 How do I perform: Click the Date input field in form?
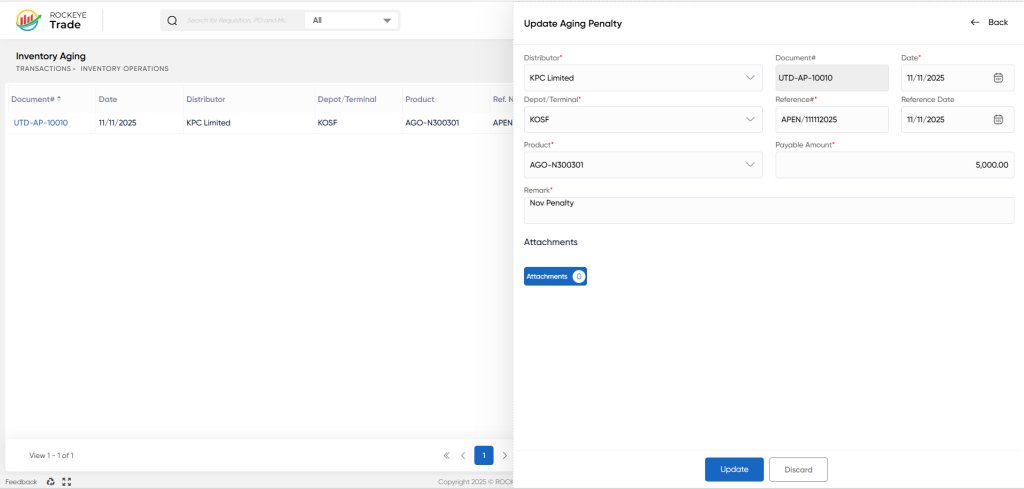point(957,78)
